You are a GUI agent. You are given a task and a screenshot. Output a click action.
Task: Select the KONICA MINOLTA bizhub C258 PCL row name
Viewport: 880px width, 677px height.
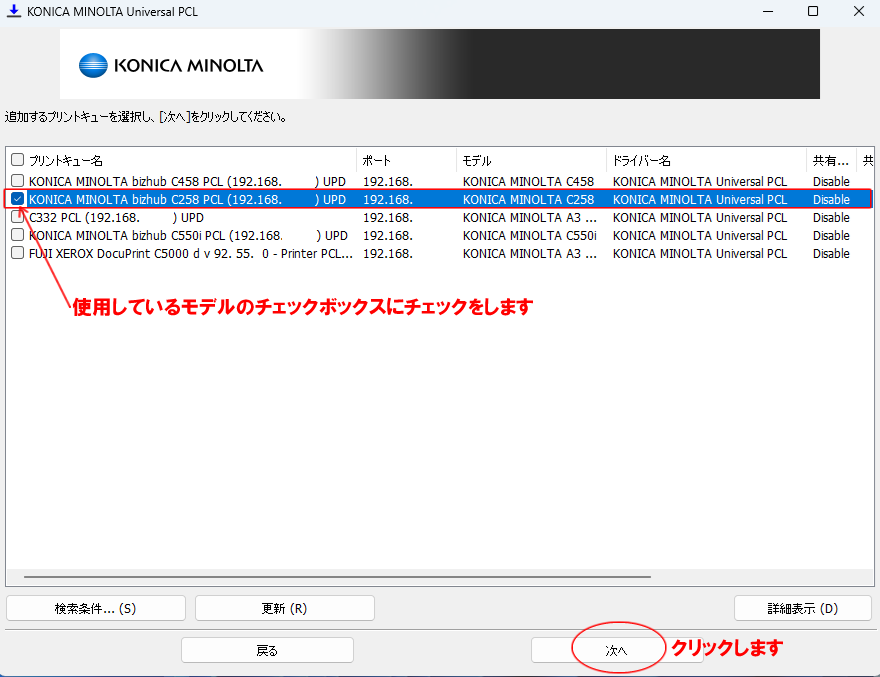pos(187,199)
